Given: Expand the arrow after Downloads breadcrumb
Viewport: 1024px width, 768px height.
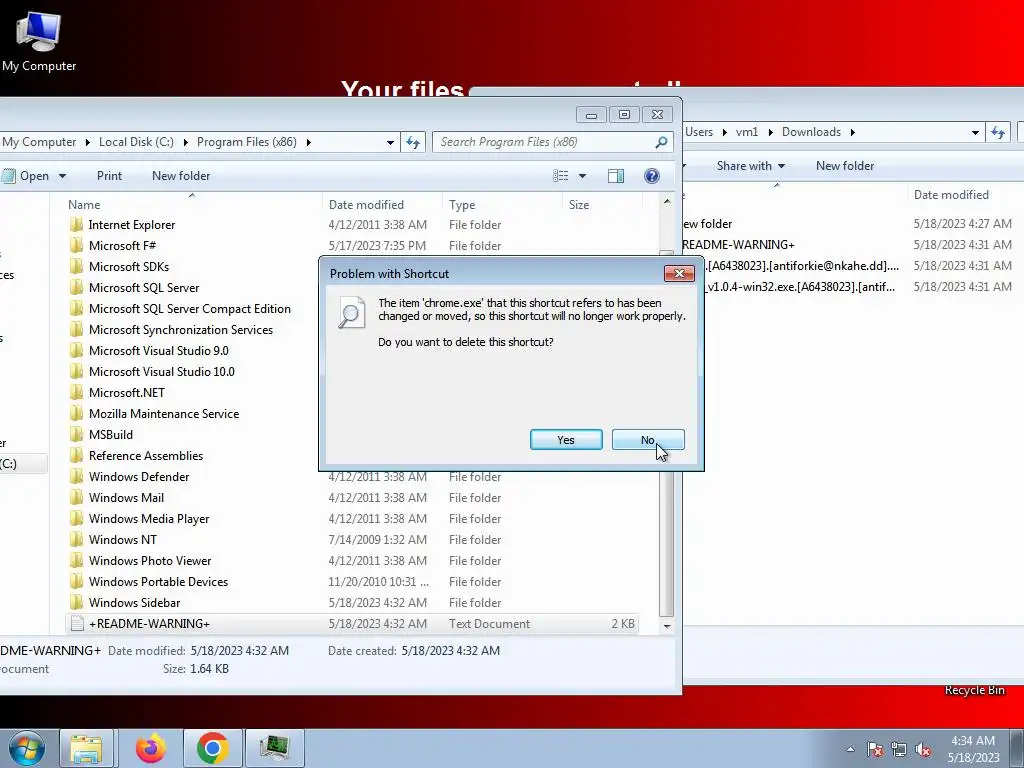Looking at the screenshot, I should coord(852,132).
